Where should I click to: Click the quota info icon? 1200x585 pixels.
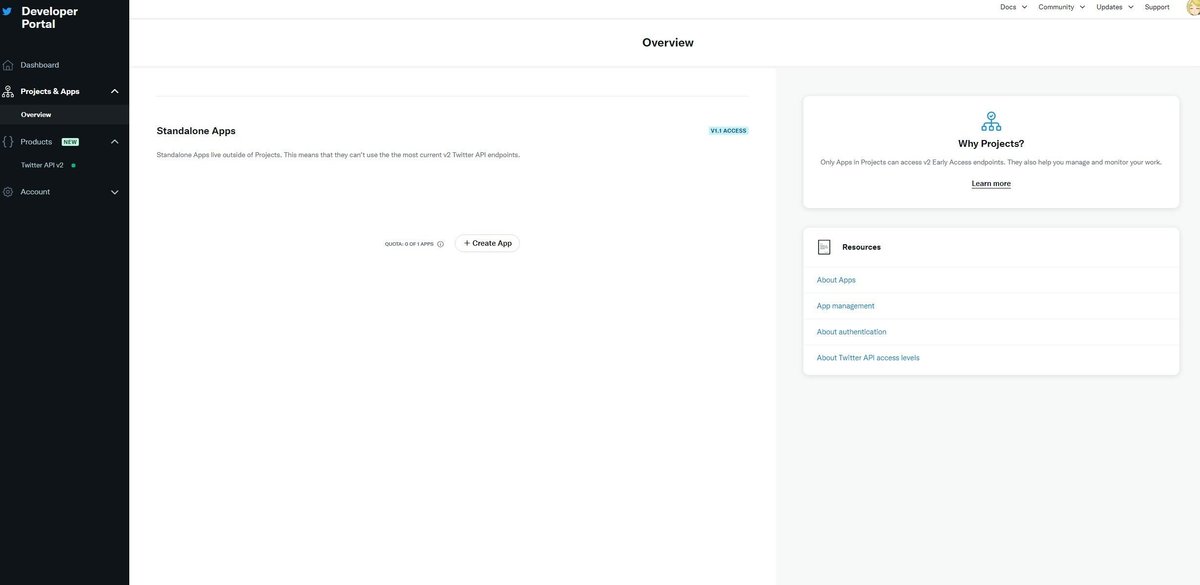click(440, 244)
